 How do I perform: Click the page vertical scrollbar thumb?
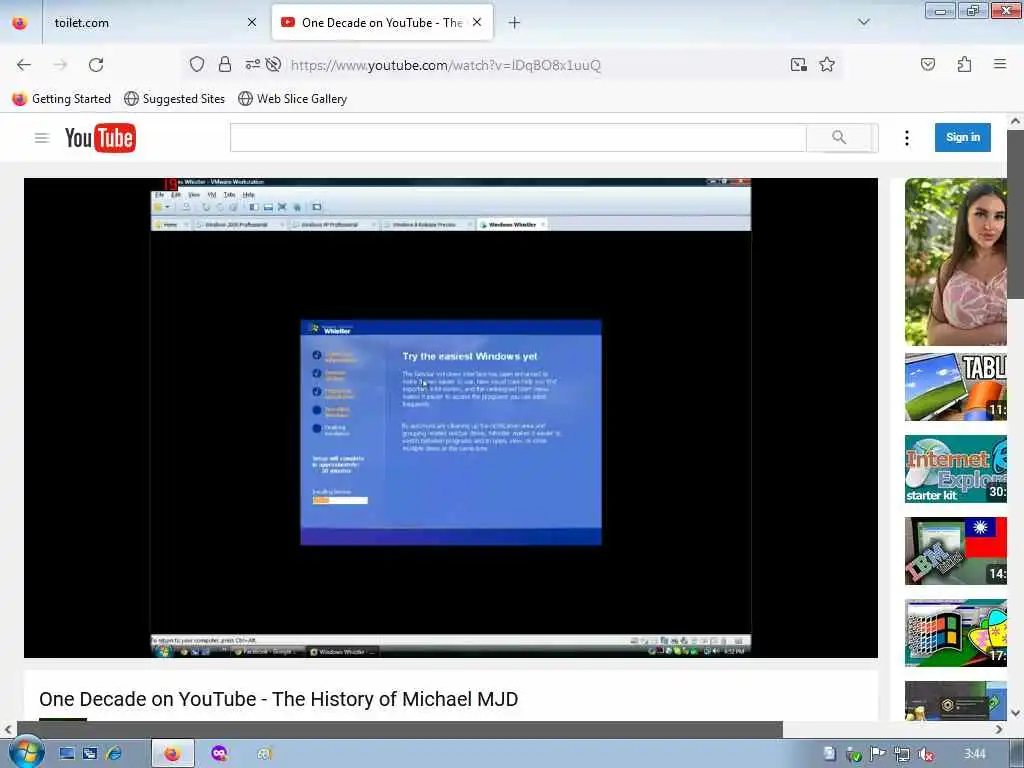coord(1015,214)
